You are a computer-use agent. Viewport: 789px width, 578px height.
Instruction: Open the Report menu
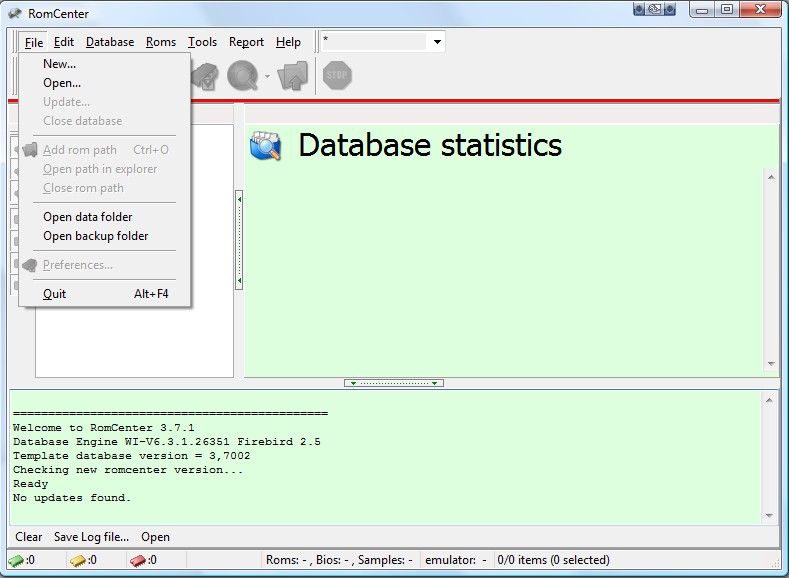pos(246,42)
